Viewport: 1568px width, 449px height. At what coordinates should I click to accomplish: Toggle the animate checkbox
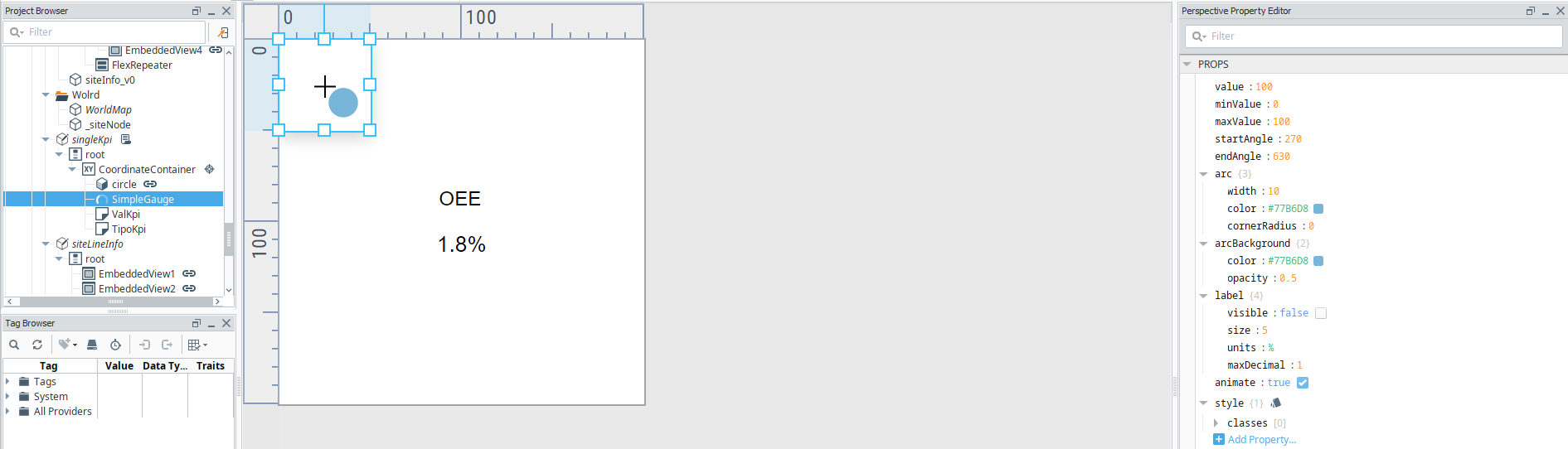(x=1303, y=383)
